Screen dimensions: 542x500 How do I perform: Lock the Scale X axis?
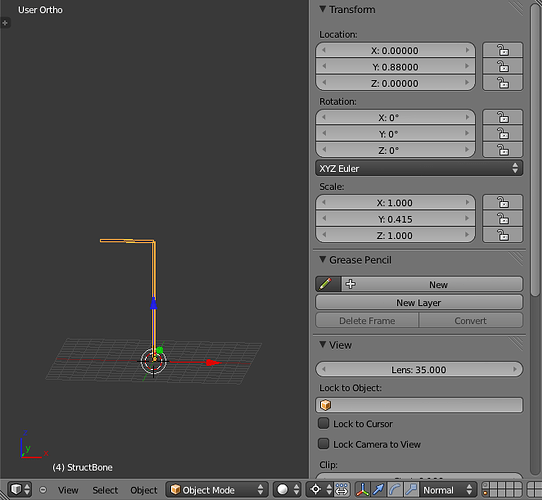coord(503,202)
